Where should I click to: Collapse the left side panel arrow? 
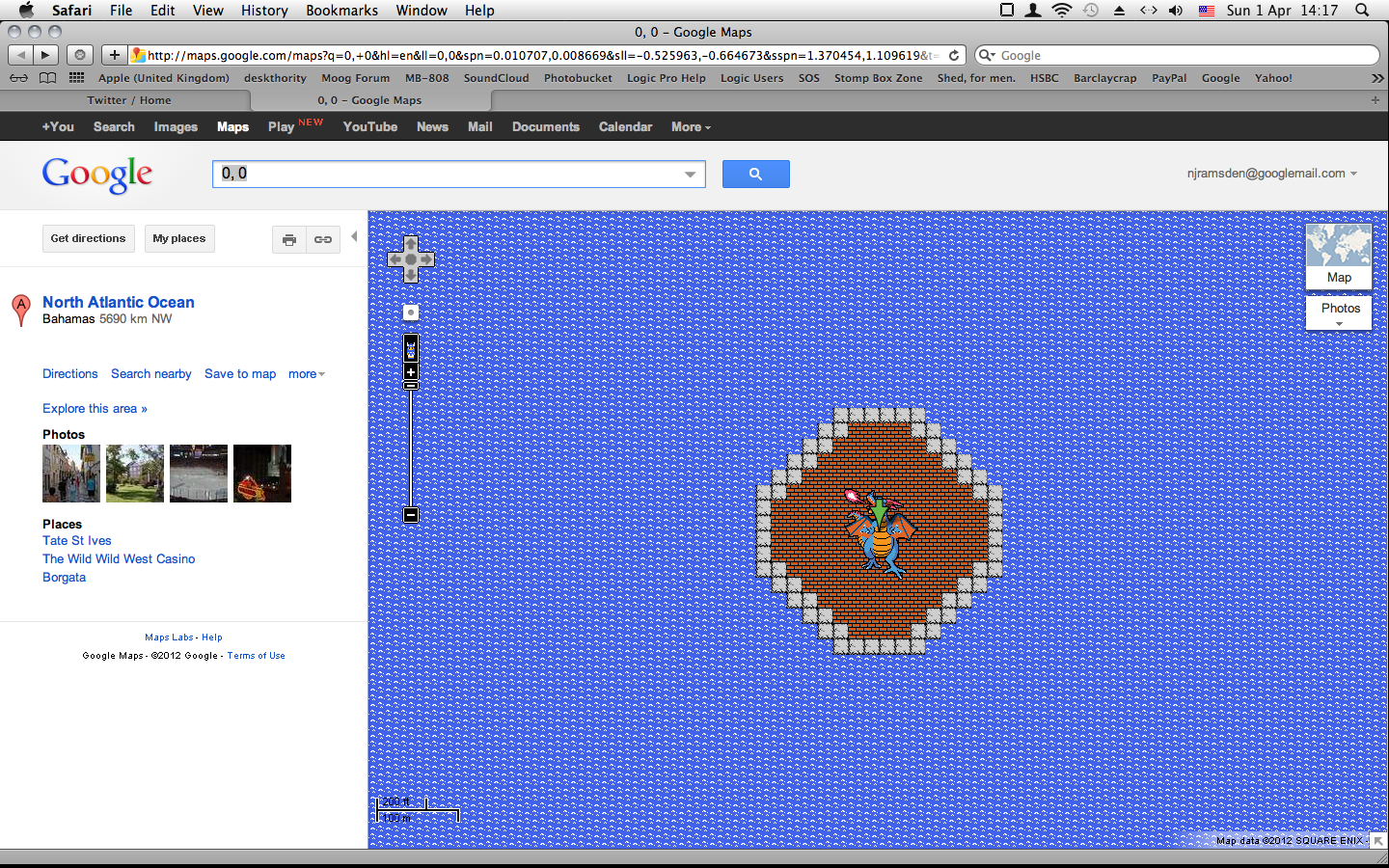[354, 236]
